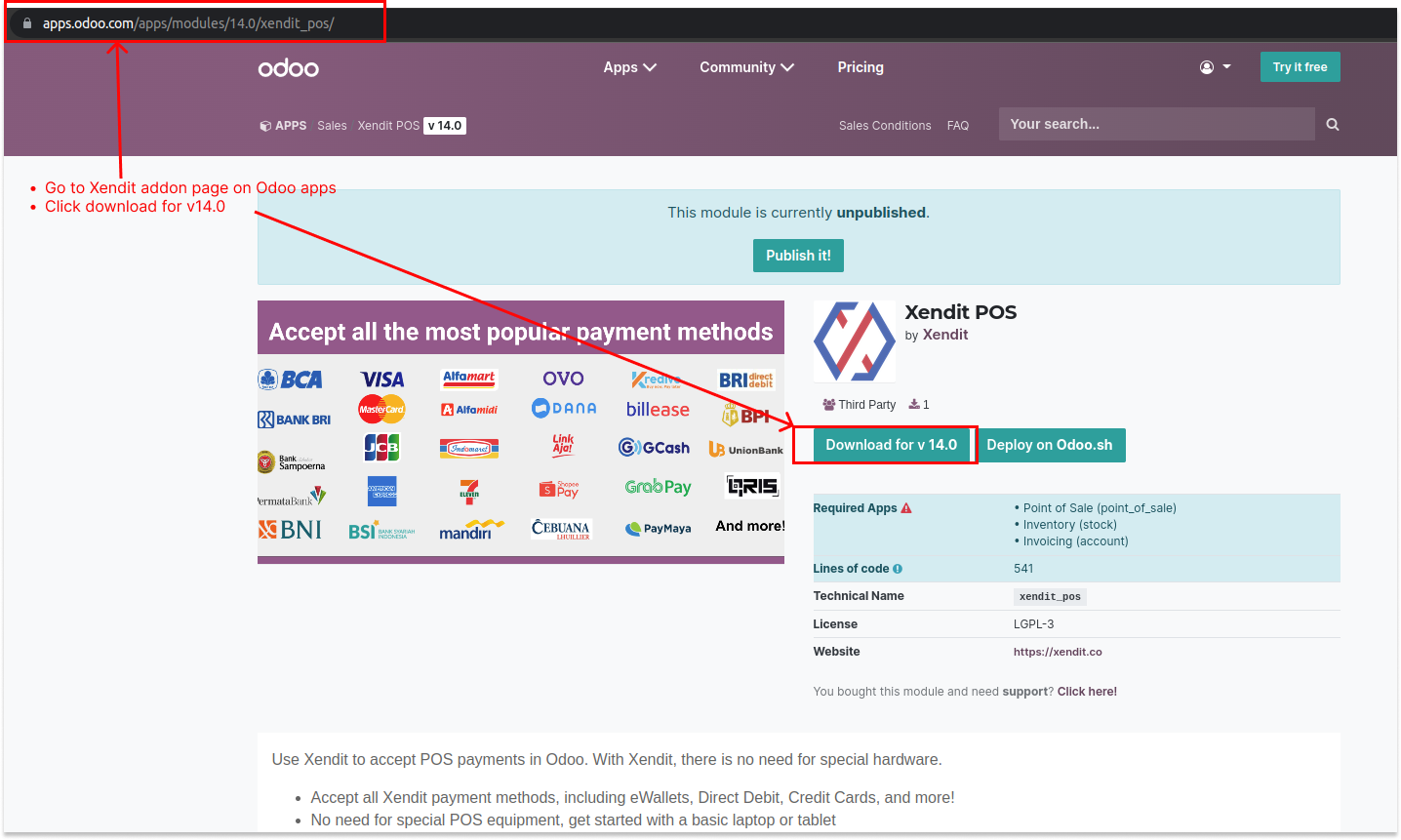This screenshot has height=840, width=1401.
Task: Click the Inventory (stock) required app entry
Action: point(1070,525)
